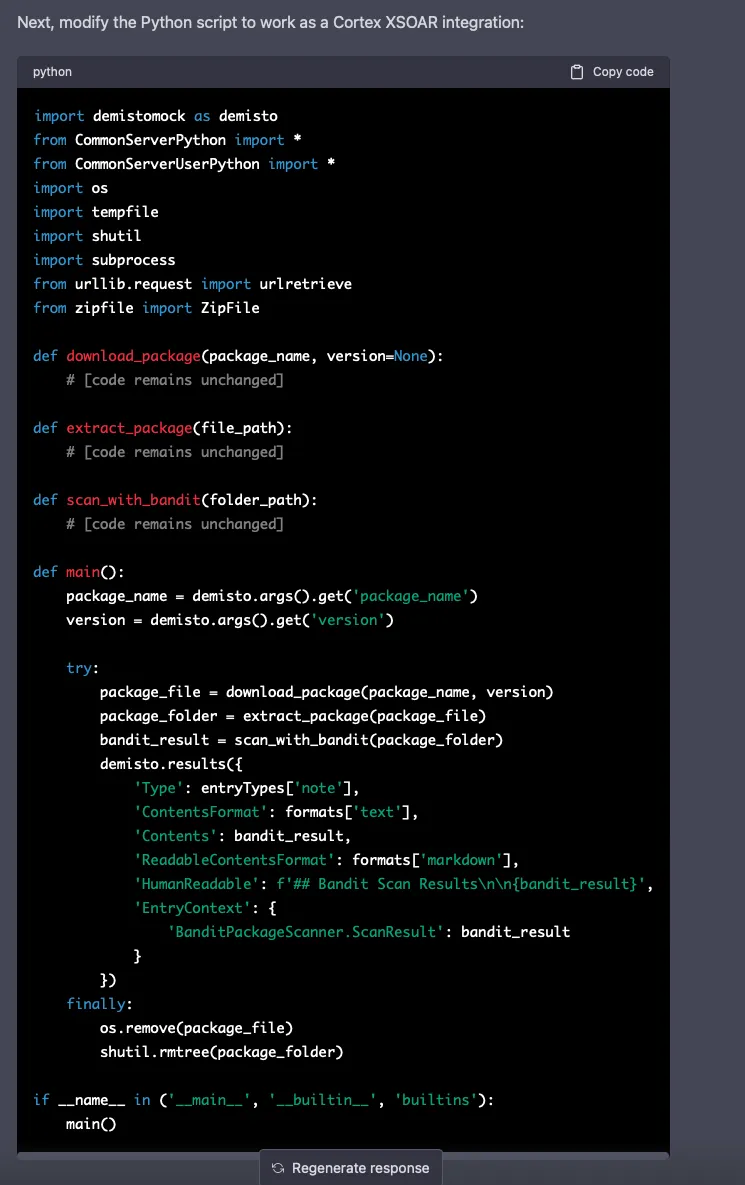The height and width of the screenshot is (1185, 745).
Task: Click the 'ContentsFormat' line
Action: click(x=276, y=812)
